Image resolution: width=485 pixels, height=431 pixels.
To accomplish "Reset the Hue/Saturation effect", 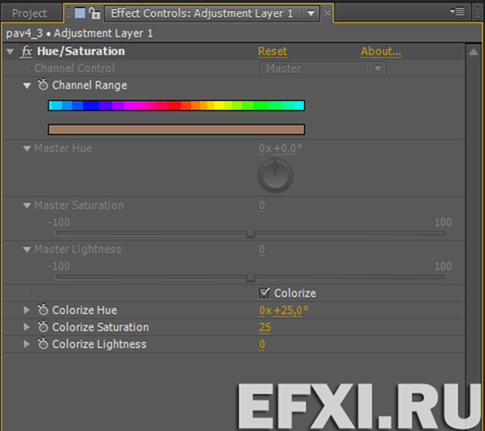I will [272, 51].
